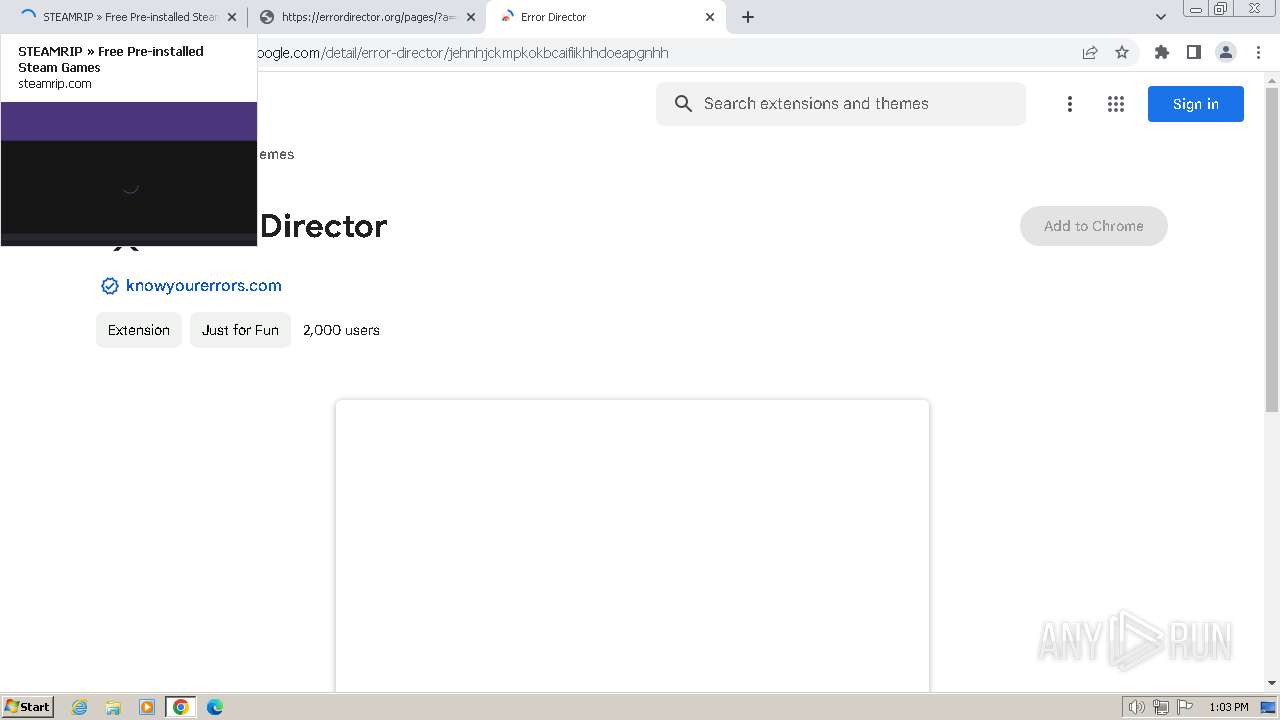Viewport: 1280px width, 720px height.
Task: Launch Internet Explorer from the taskbar
Action: (x=80, y=707)
